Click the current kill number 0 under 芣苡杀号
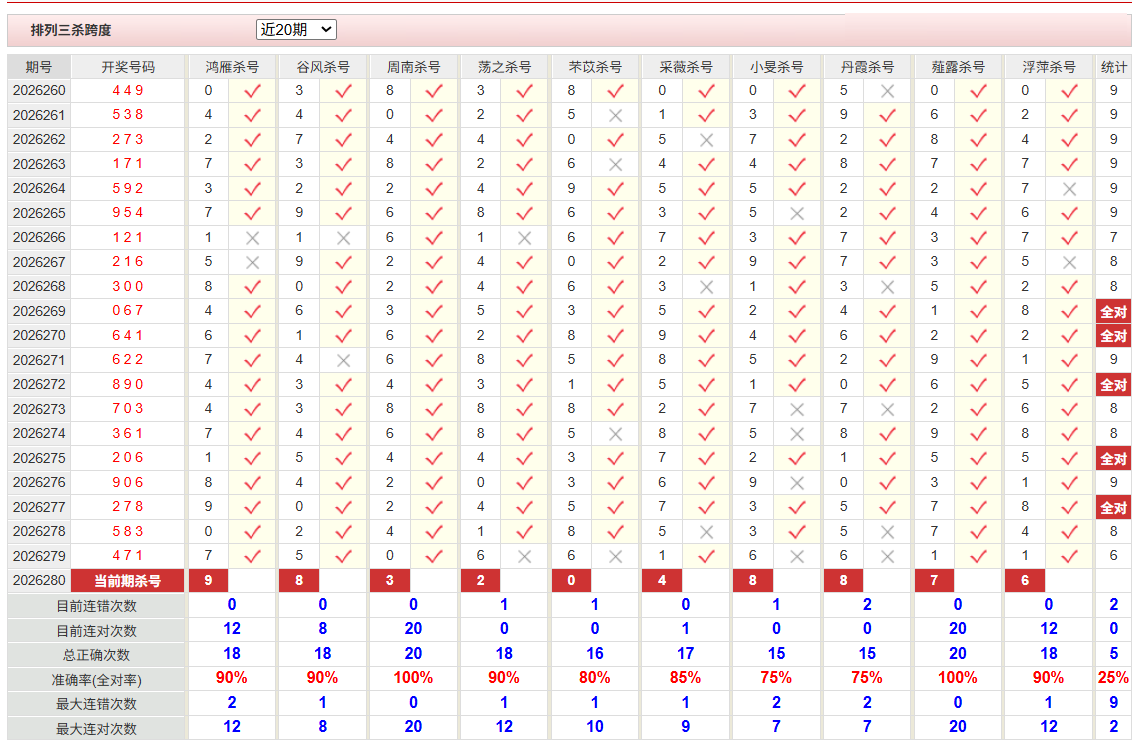This screenshot has width=1143, height=748. coord(571,581)
